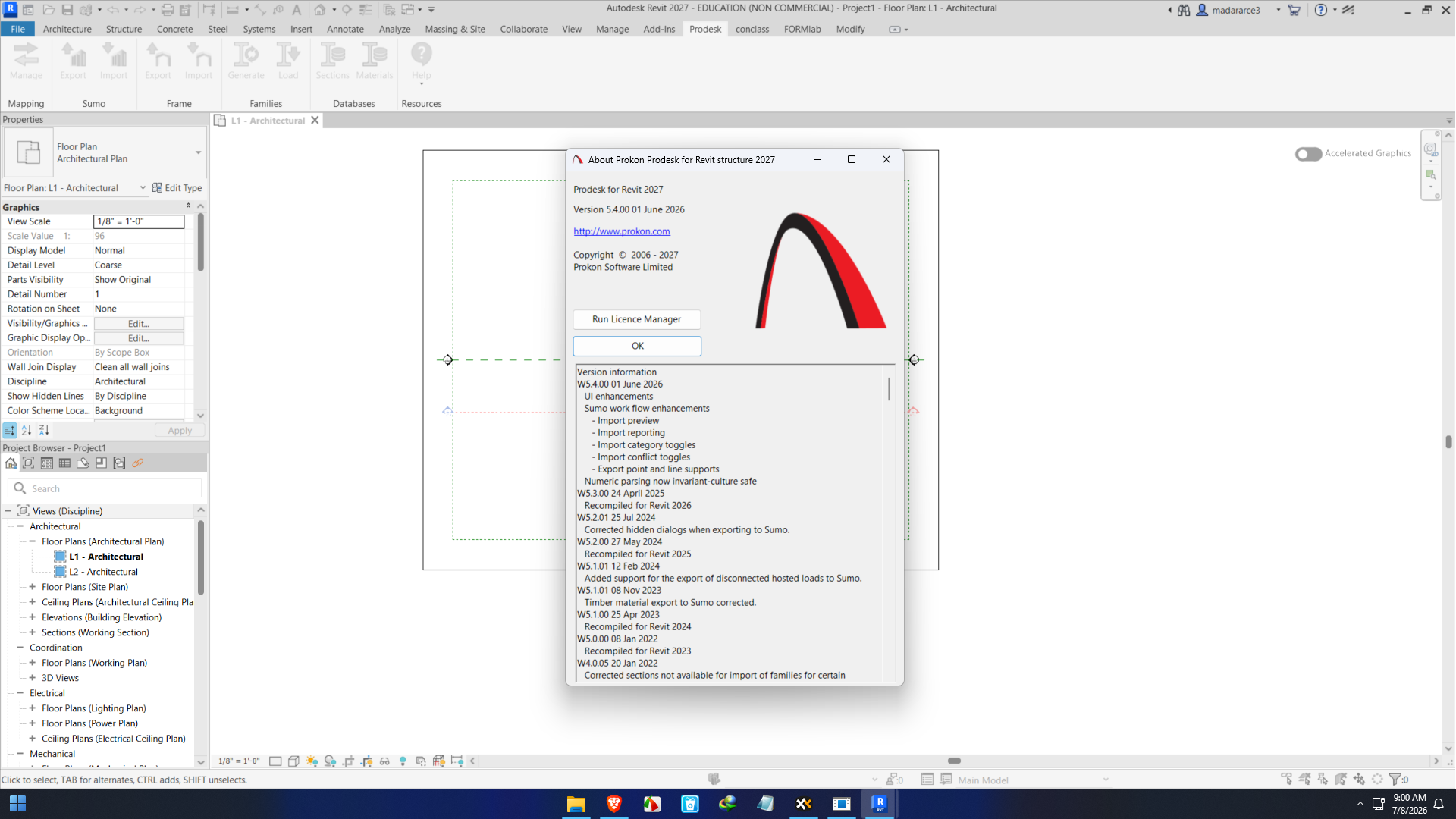This screenshot has height=819, width=1456.
Task: Click the A-to-Z sort icon in Properties
Action: tap(27, 431)
